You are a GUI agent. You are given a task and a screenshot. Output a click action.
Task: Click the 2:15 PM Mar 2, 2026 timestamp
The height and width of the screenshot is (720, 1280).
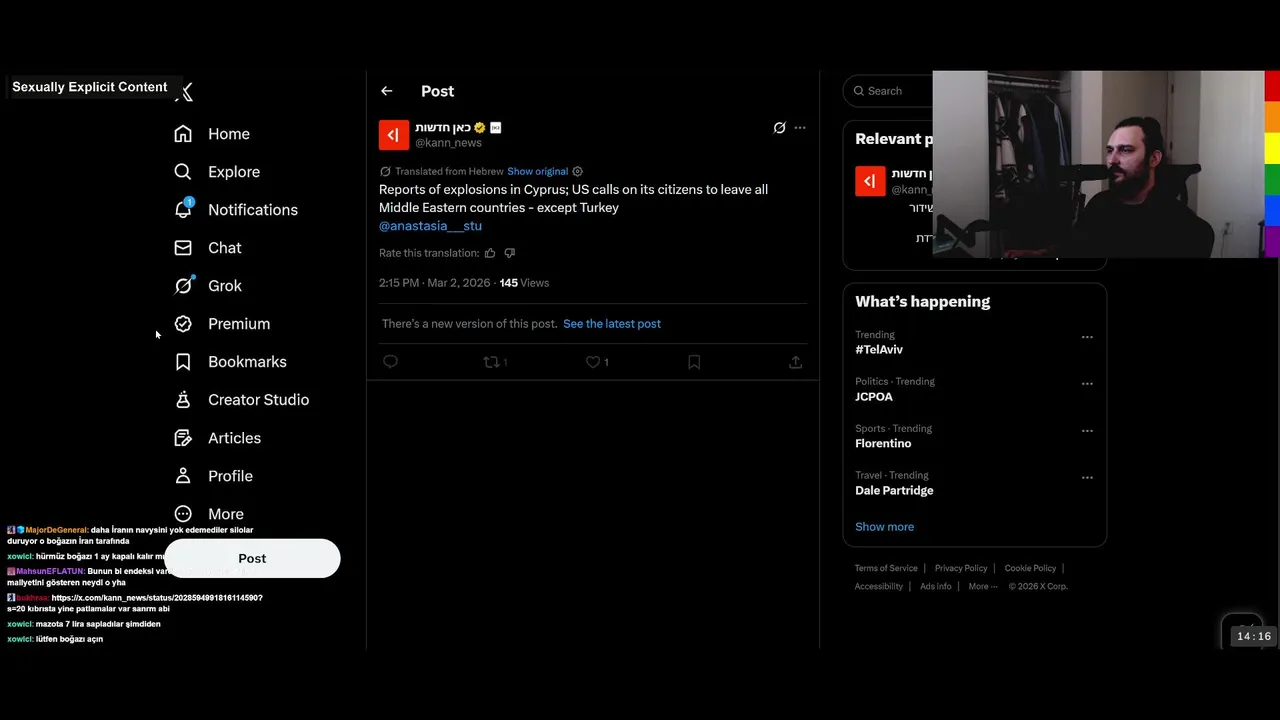point(434,283)
